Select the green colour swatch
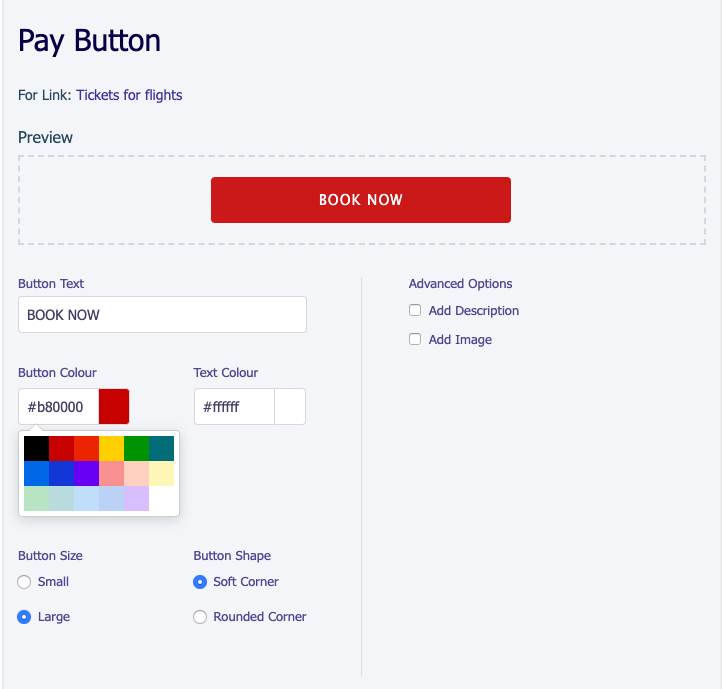The image size is (723, 689). (136, 448)
